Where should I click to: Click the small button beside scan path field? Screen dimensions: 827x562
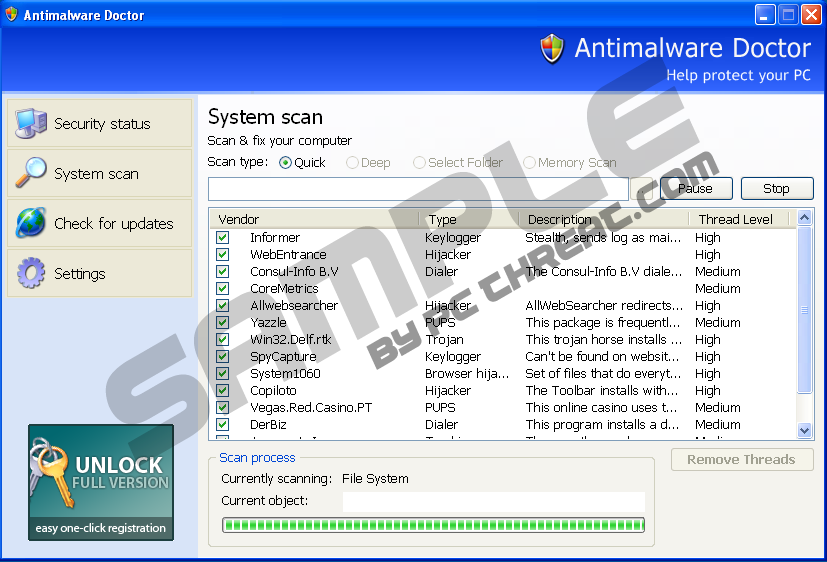click(x=642, y=189)
